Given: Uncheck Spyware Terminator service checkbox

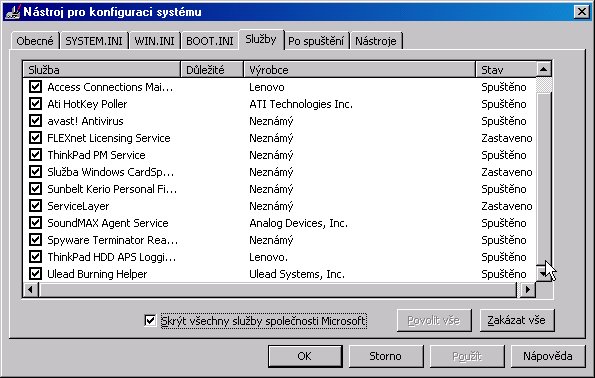Looking at the screenshot, I should (35, 239).
